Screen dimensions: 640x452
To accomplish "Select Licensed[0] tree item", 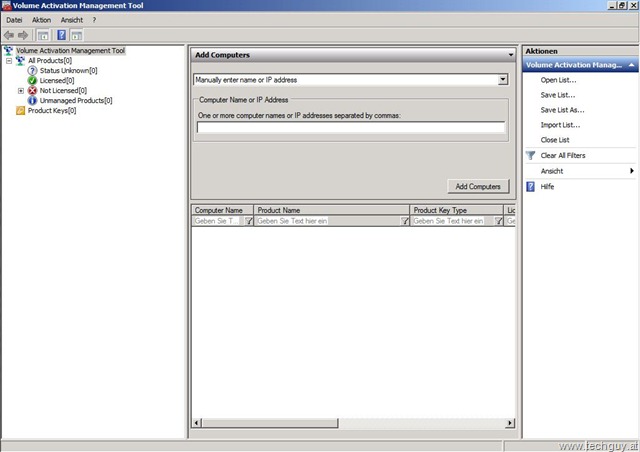I will 57,80.
